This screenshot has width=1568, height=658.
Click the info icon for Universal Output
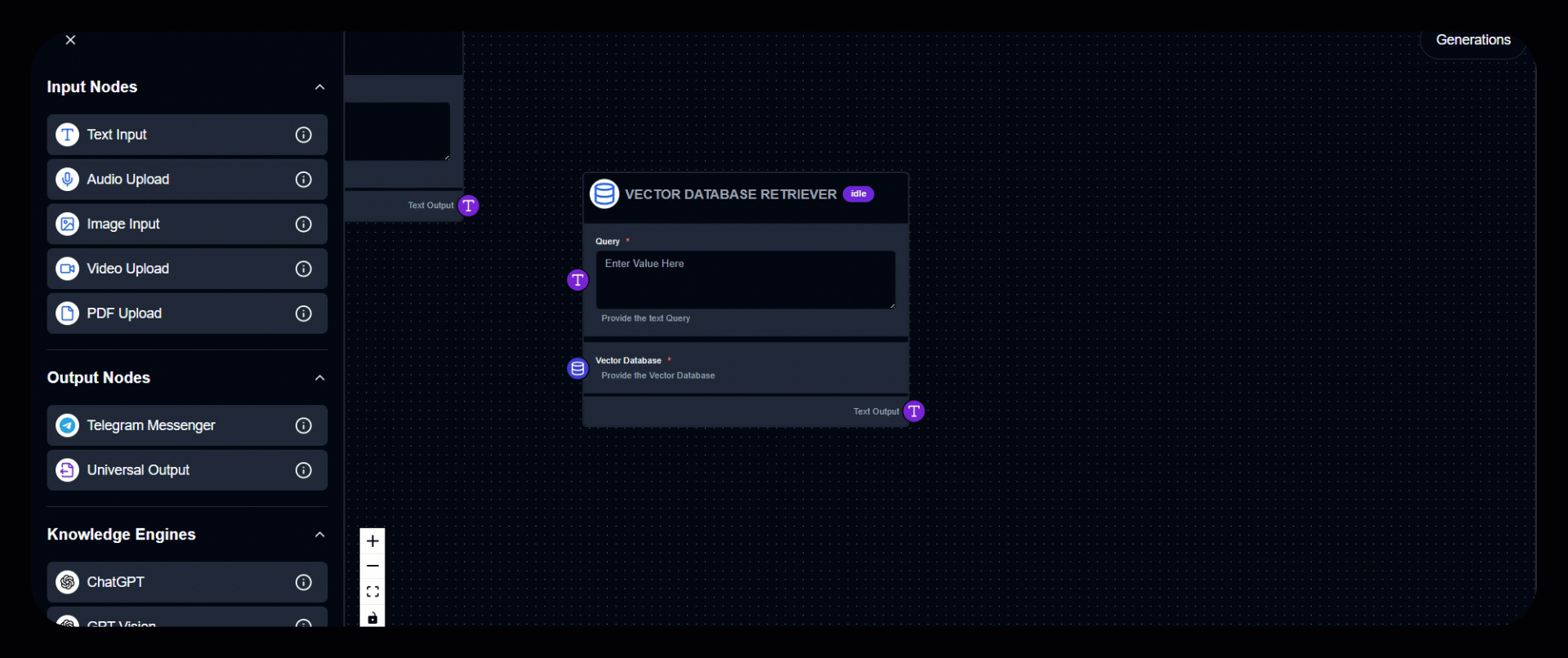click(303, 470)
